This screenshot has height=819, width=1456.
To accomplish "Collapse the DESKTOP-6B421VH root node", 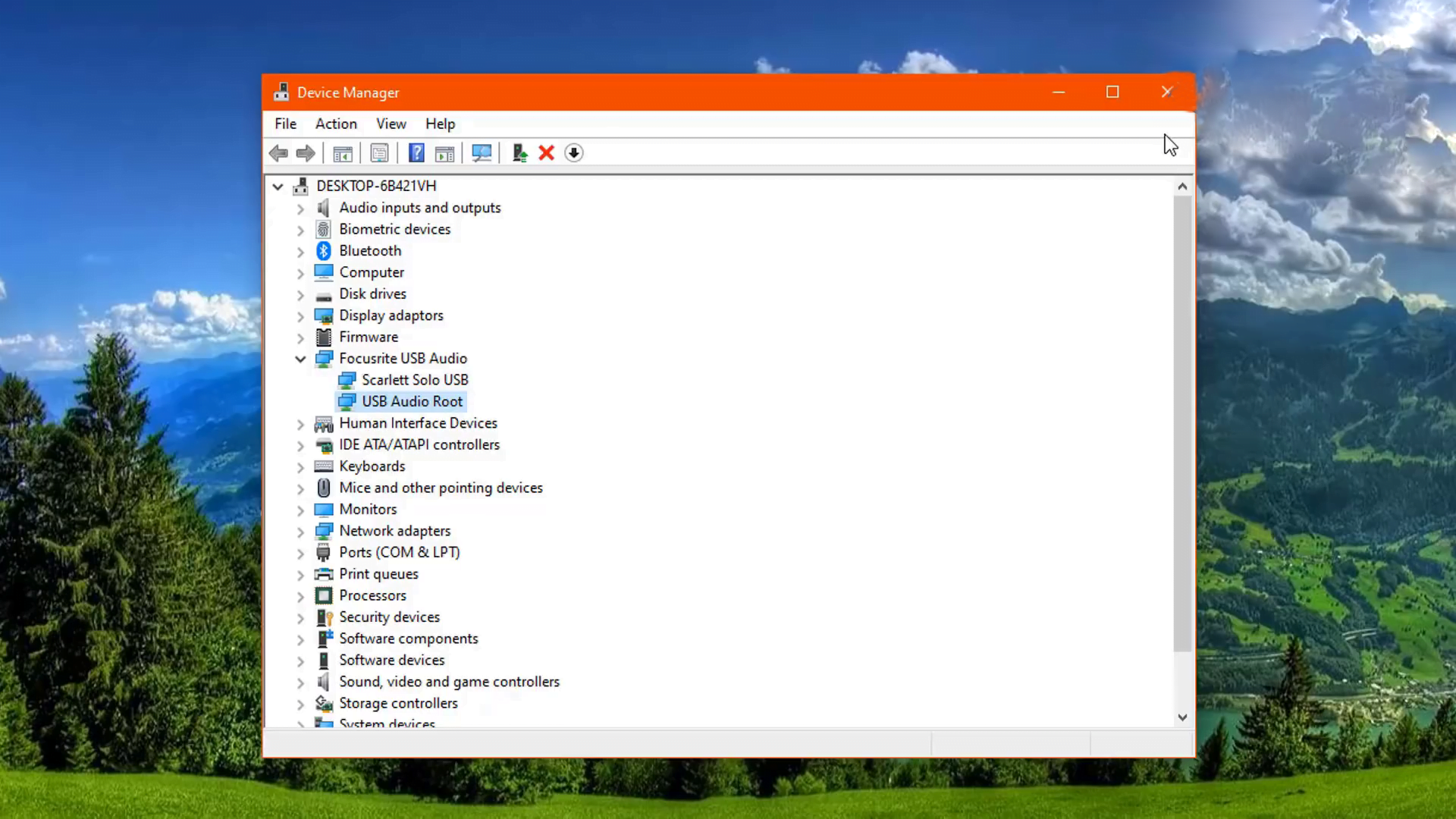I will [x=278, y=187].
